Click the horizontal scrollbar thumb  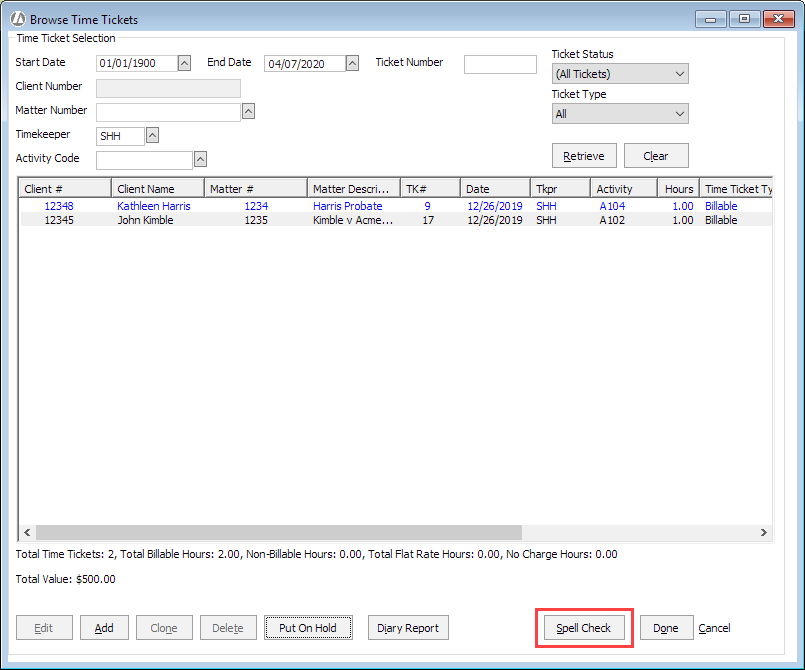tap(279, 532)
